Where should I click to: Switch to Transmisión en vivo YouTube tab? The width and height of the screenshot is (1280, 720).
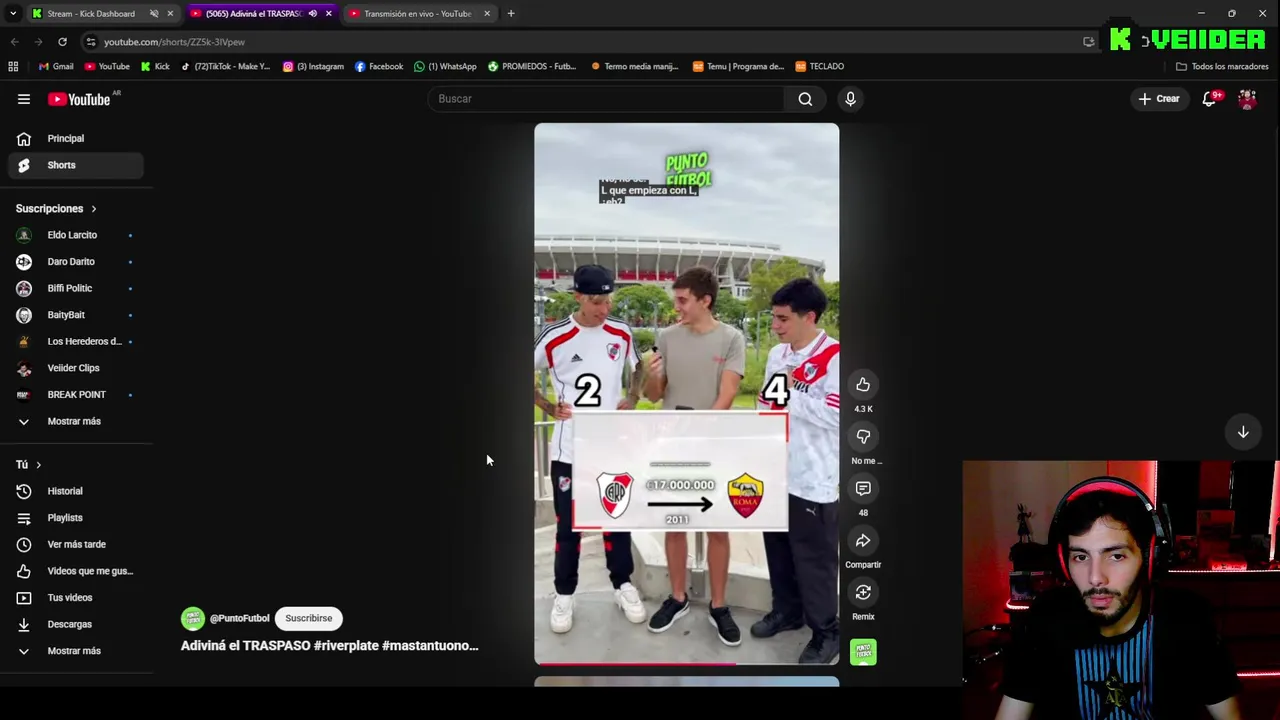(x=417, y=13)
